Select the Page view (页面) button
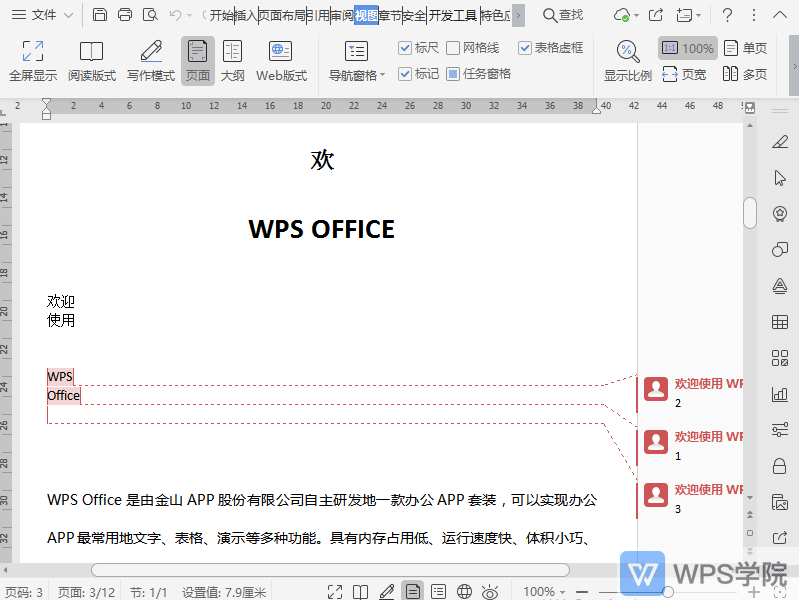The width and height of the screenshot is (799, 600). (198, 61)
